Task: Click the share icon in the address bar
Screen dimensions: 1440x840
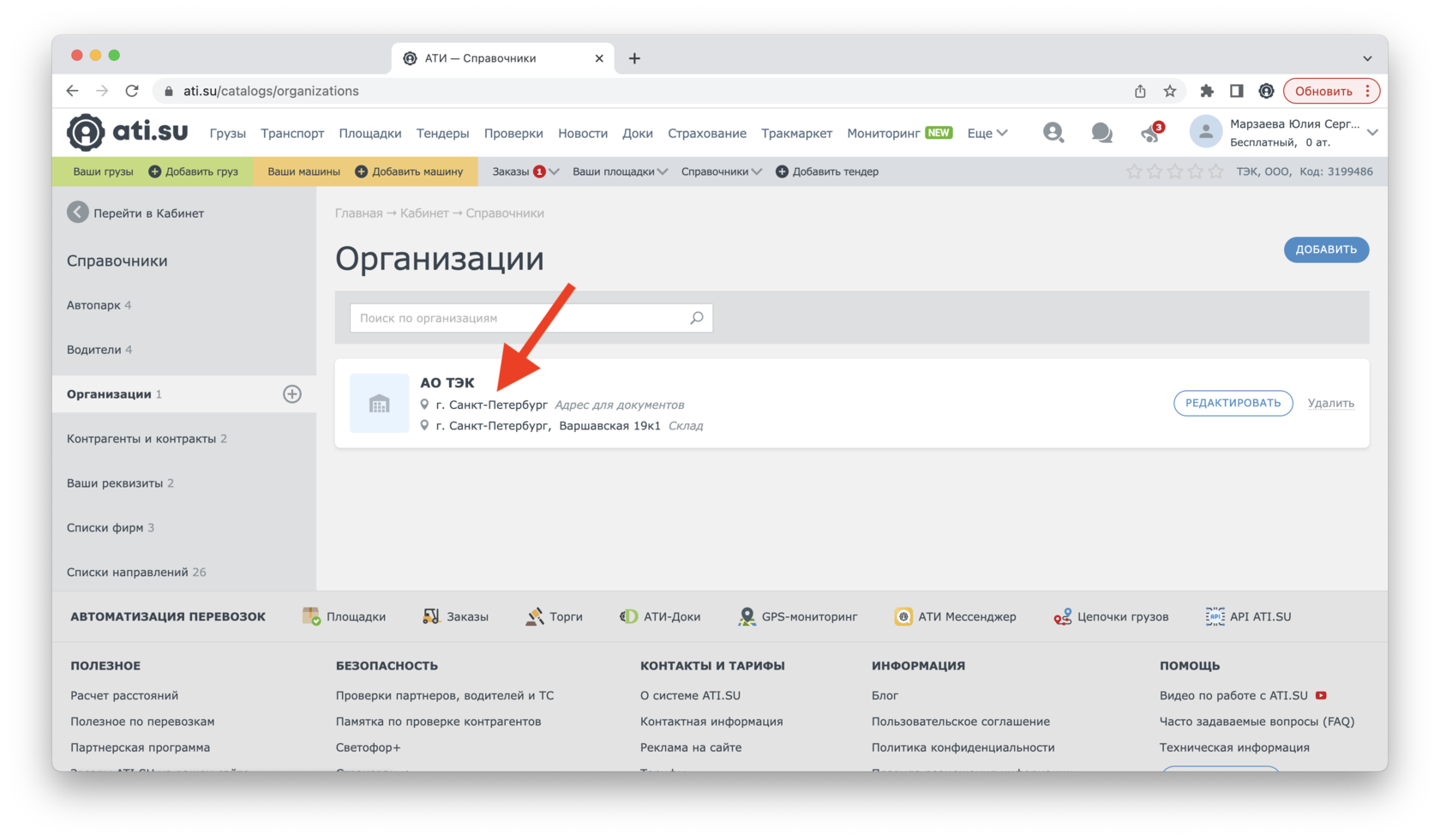Action: click(x=1140, y=91)
